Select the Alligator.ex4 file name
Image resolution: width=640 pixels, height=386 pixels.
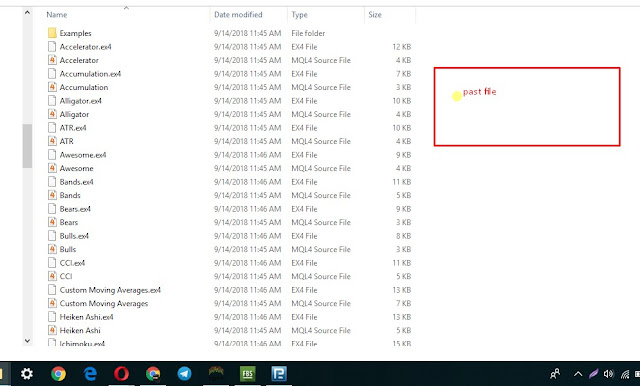(80, 101)
